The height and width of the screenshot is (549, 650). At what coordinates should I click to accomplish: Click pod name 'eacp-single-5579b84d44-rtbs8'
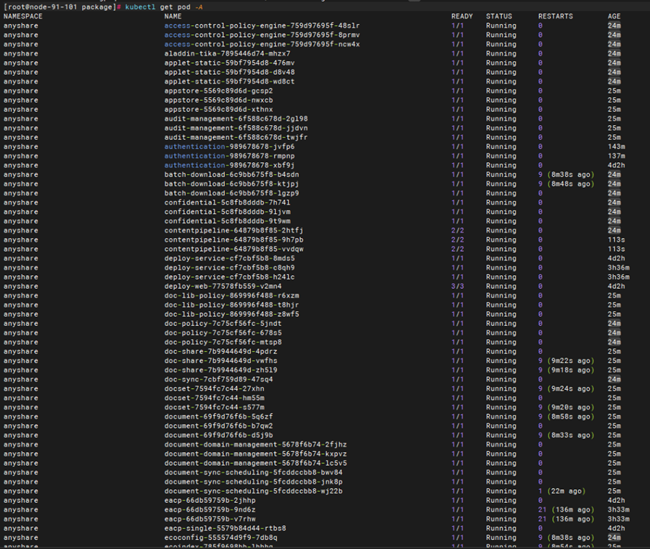225,529
